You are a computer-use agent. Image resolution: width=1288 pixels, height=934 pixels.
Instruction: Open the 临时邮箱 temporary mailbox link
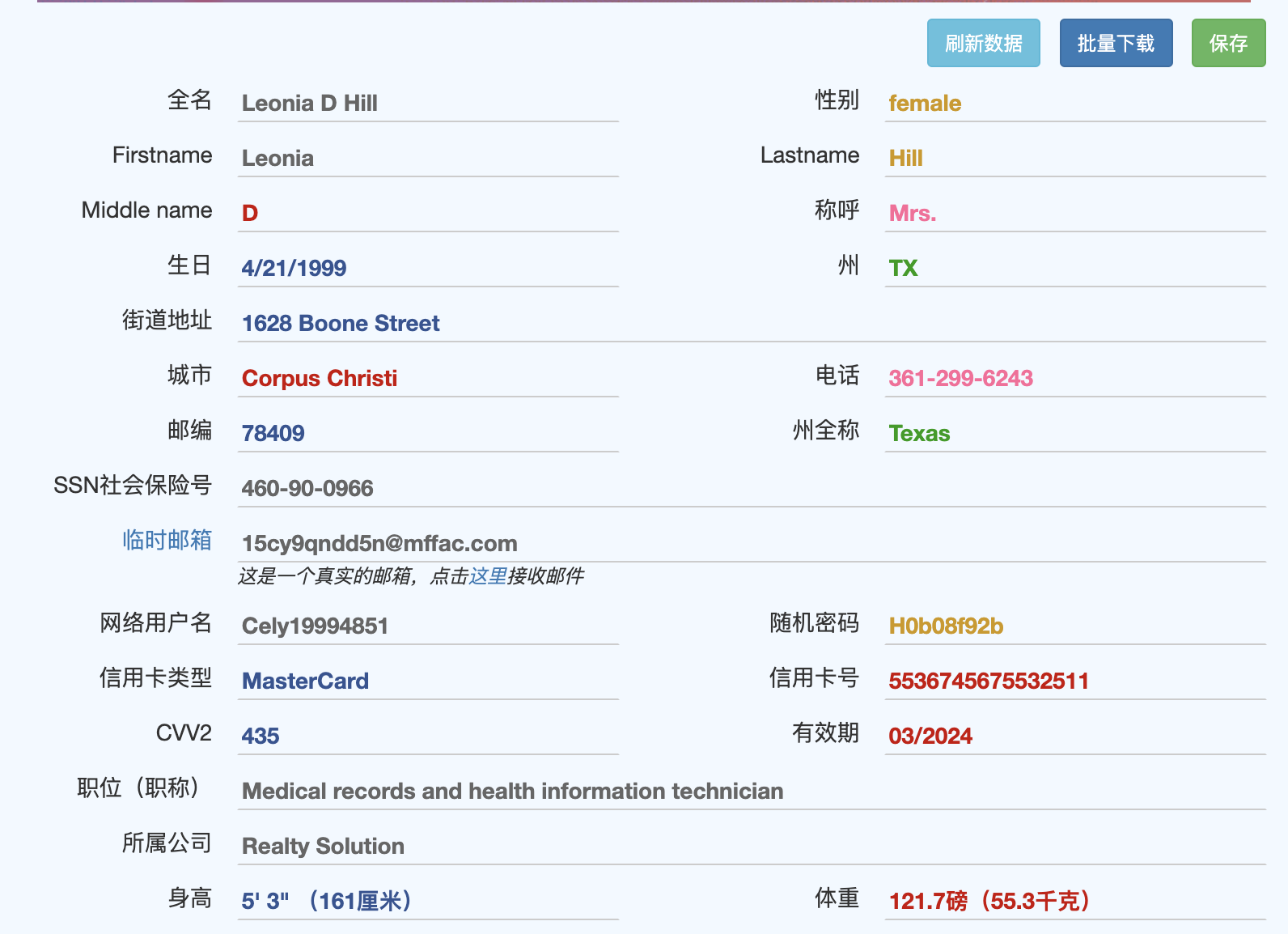pyautogui.click(x=167, y=540)
